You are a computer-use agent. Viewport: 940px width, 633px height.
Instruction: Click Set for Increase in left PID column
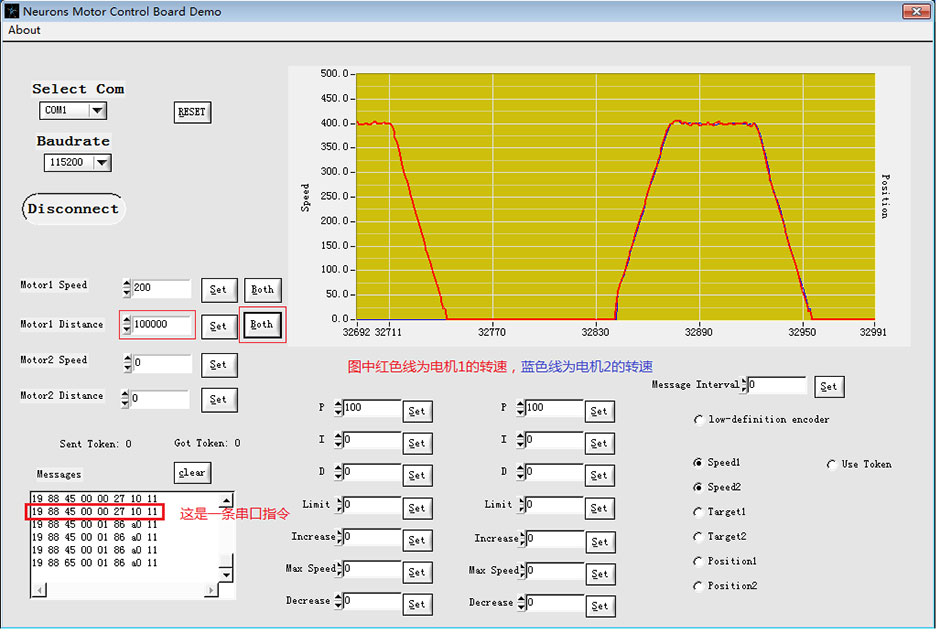(417, 540)
